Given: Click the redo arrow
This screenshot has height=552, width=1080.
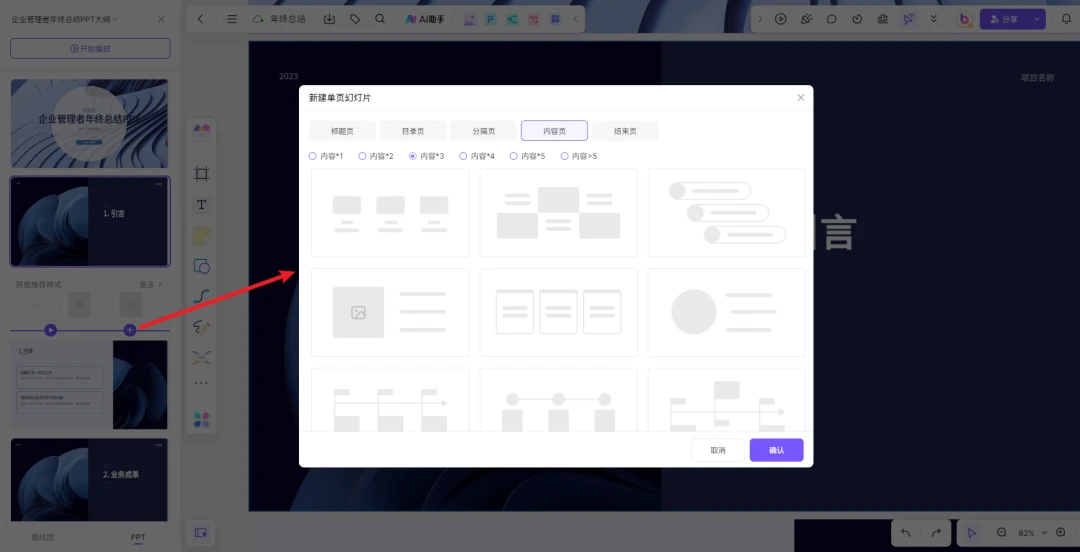Looking at the screenshot, I should coord(936,533).
